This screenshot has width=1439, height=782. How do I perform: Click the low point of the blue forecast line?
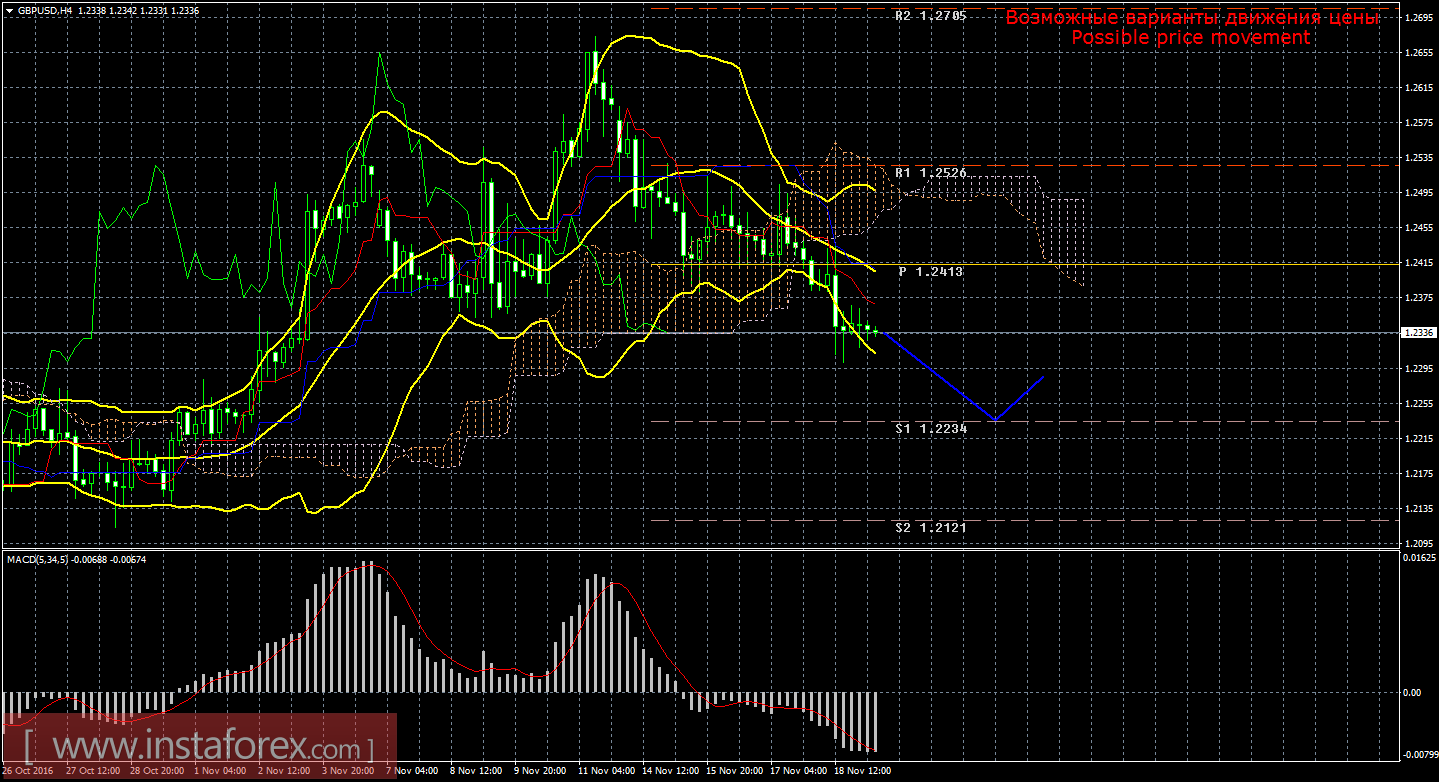(x=995, y=419)
